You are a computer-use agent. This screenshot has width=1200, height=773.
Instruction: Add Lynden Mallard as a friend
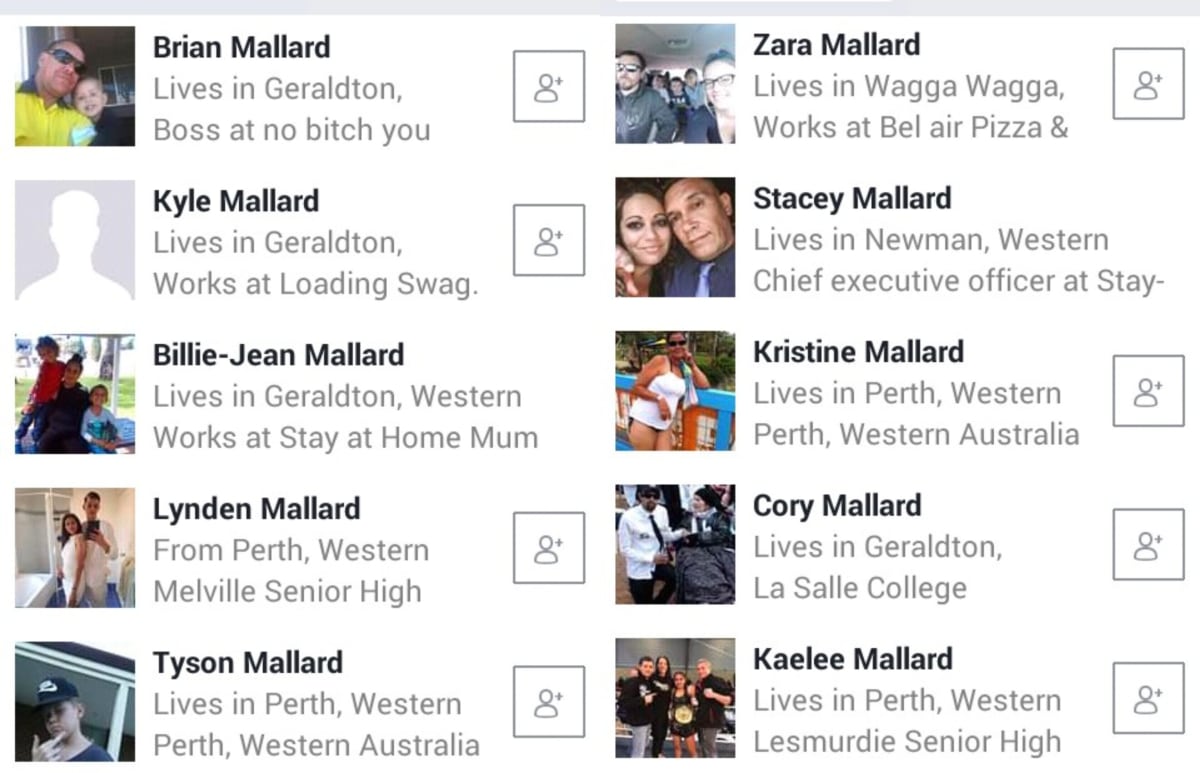coord(549,548)
